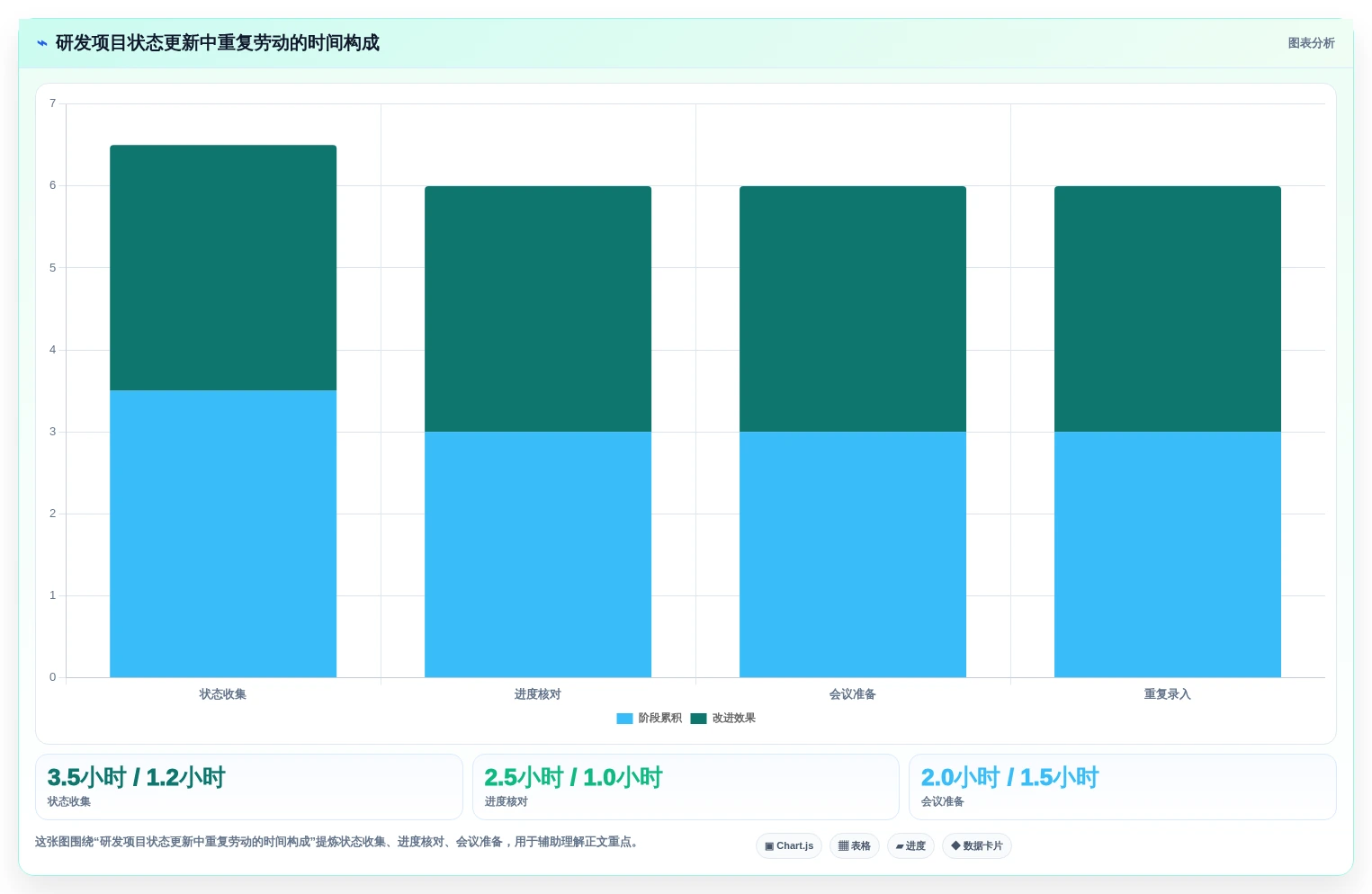Image resolution: width=1372 pixels, height=894 pixels.
Task: Click the y-axis value 7
Action: click(52, 103)
